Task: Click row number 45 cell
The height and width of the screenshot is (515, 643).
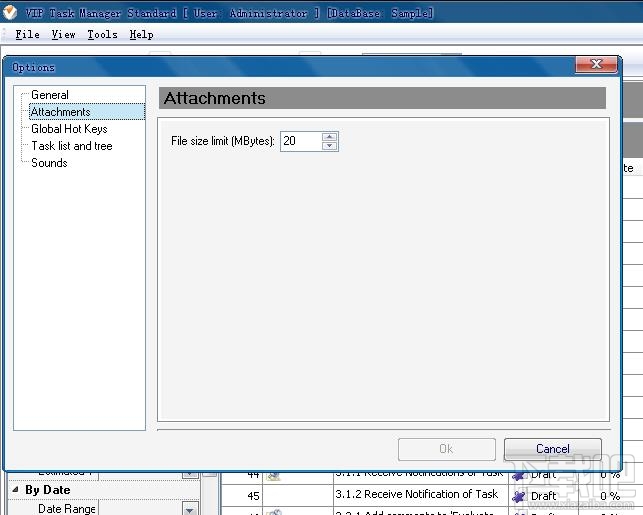Action: pyautogui.click(x=241, y=496)
